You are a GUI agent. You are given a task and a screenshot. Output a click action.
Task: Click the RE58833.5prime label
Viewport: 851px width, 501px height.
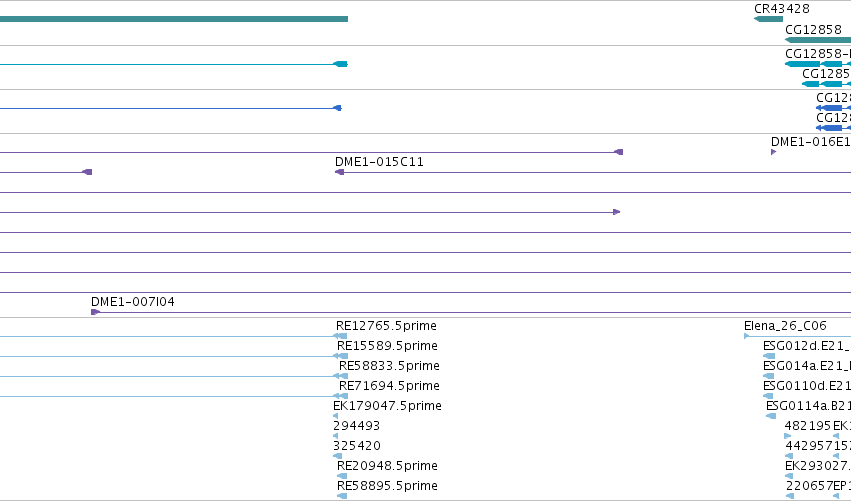coord(389,366)
